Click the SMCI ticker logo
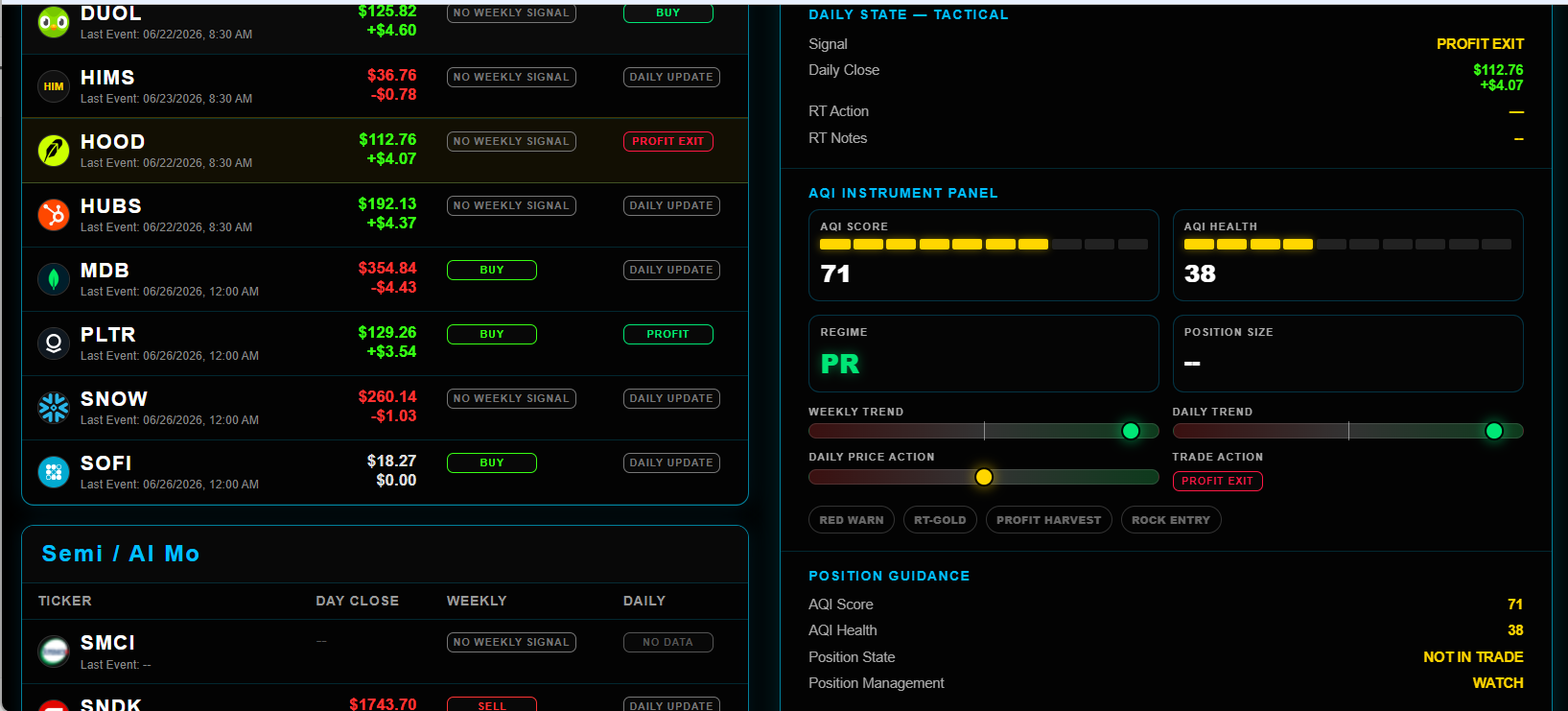 click(x=54, y=652)
